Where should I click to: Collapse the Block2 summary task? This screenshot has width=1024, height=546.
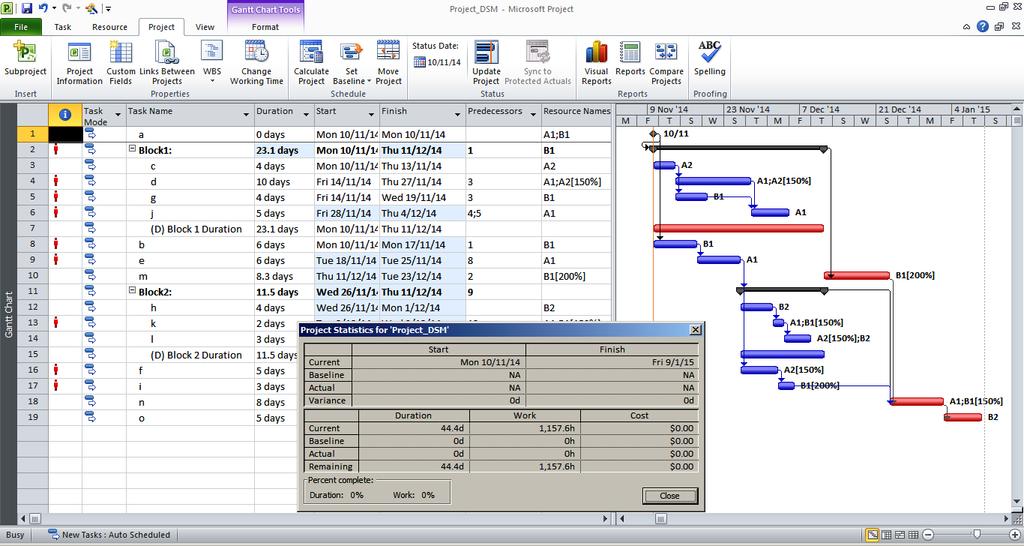133,291
